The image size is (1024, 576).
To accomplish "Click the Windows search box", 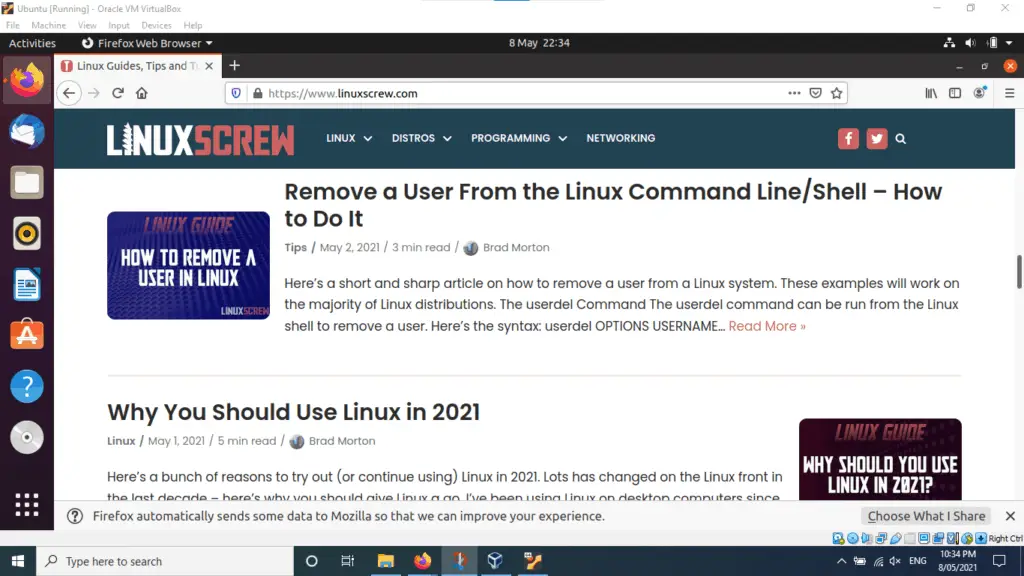I will (x=165, y=561).
